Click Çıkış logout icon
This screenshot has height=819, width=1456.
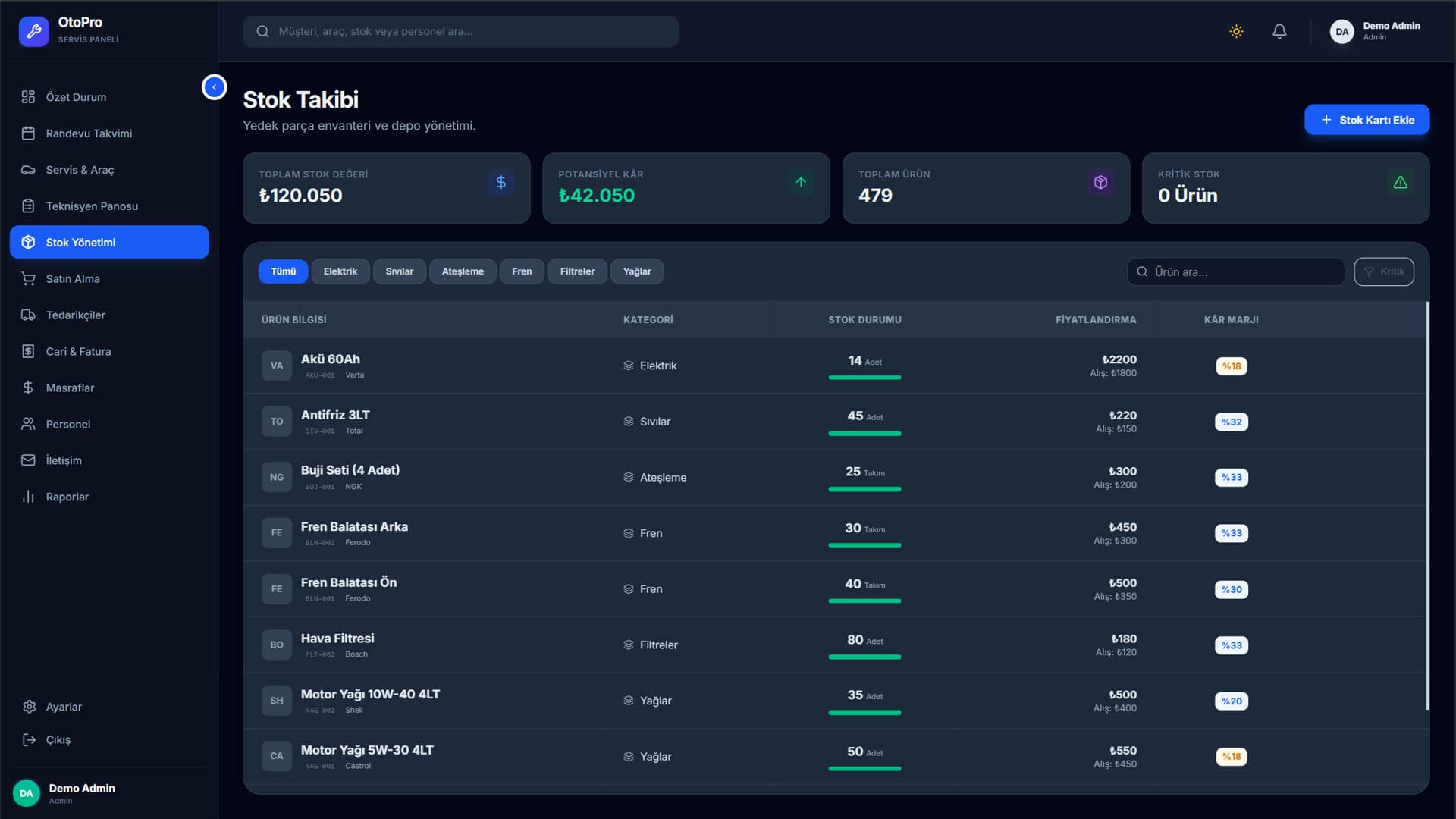point(29,740)
